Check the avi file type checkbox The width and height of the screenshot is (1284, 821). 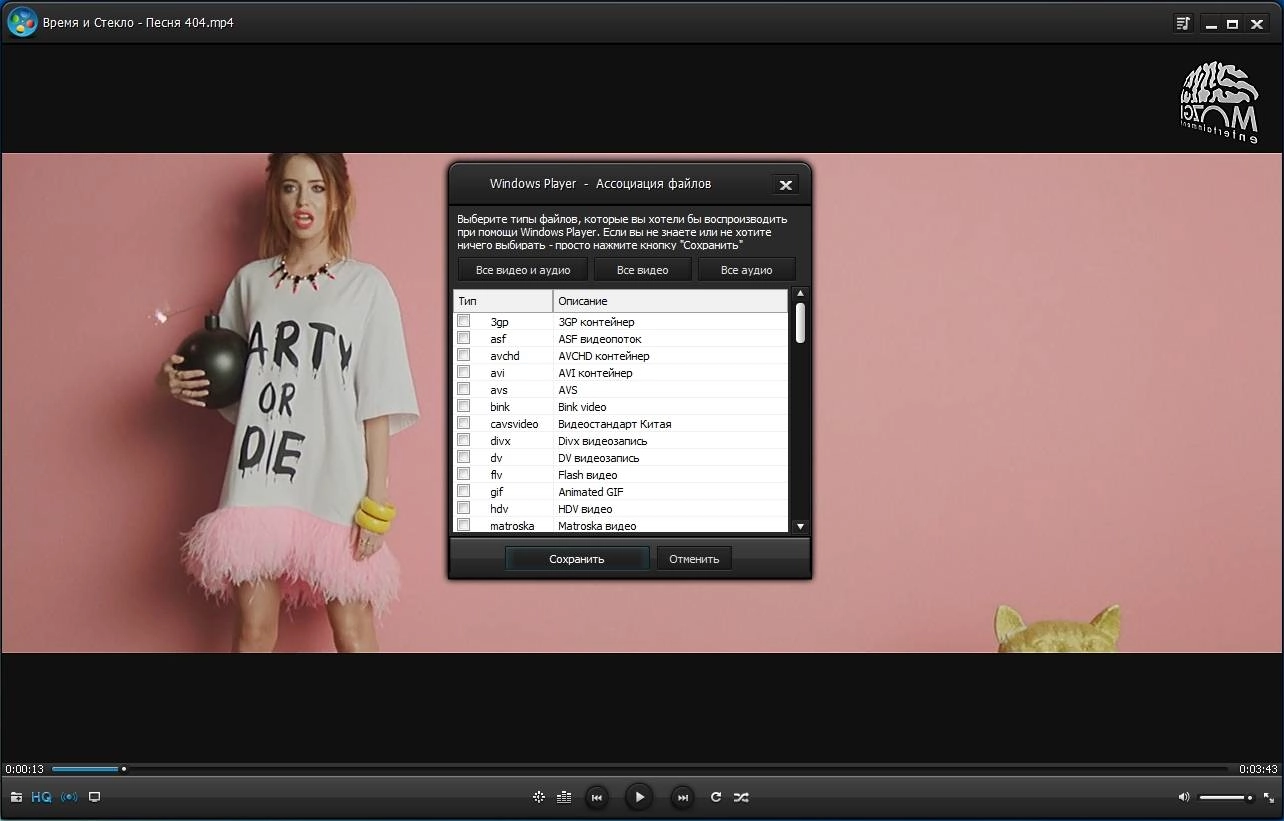point(464,372)
